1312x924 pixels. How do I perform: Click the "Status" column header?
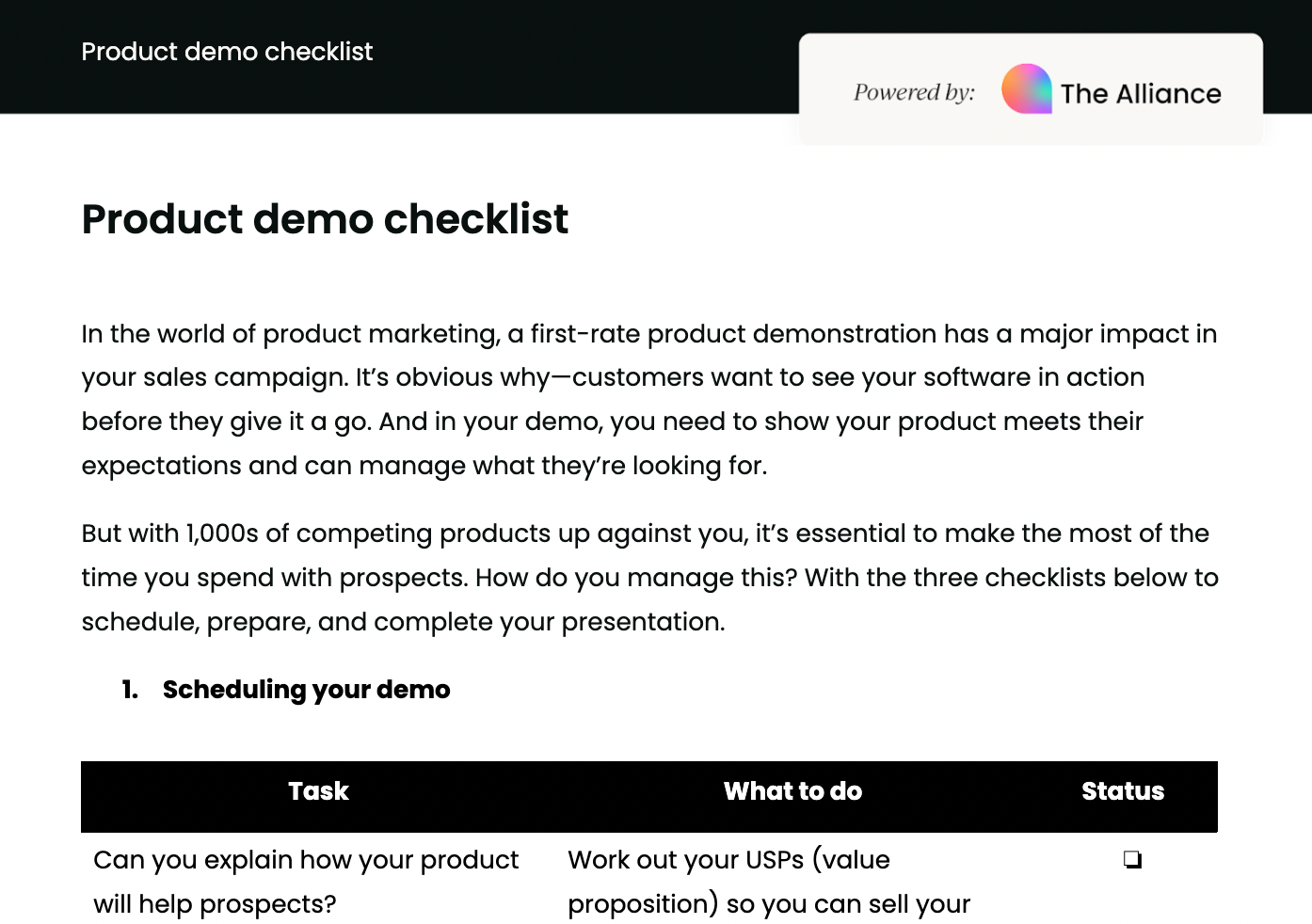coord(1122,791)
